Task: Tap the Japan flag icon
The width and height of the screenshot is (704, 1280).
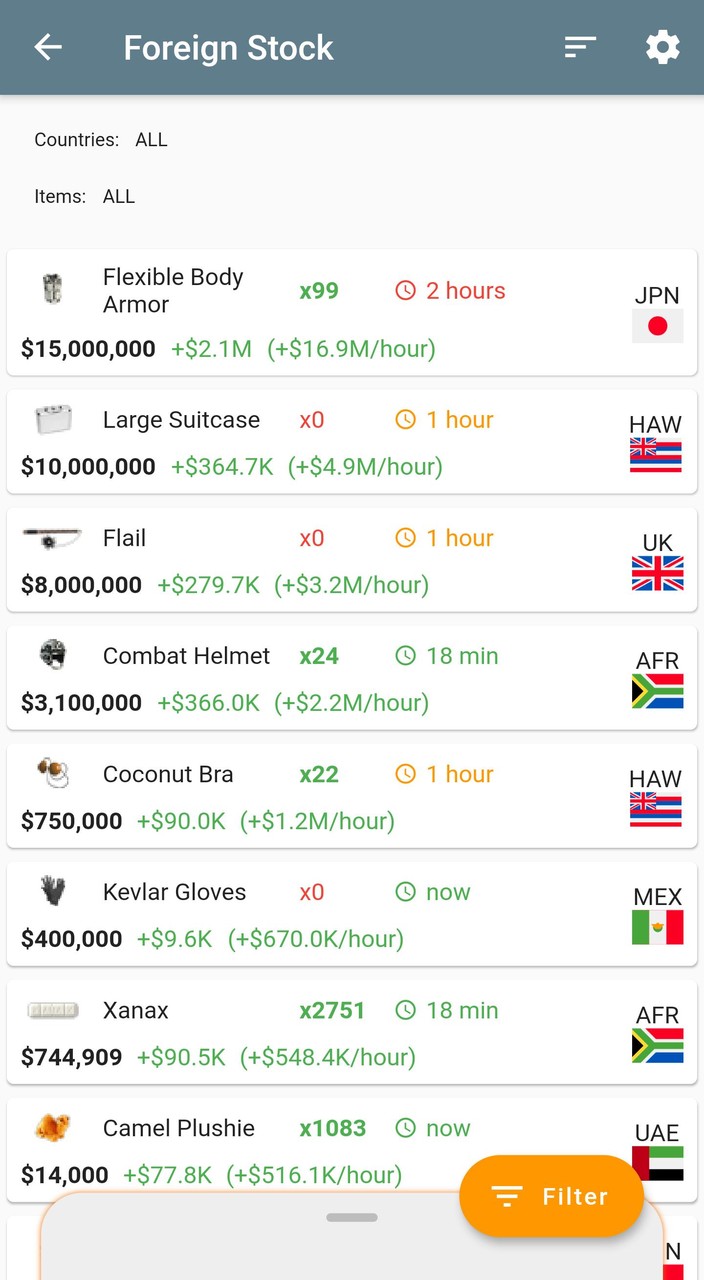Action: click(x=657, y=326)
